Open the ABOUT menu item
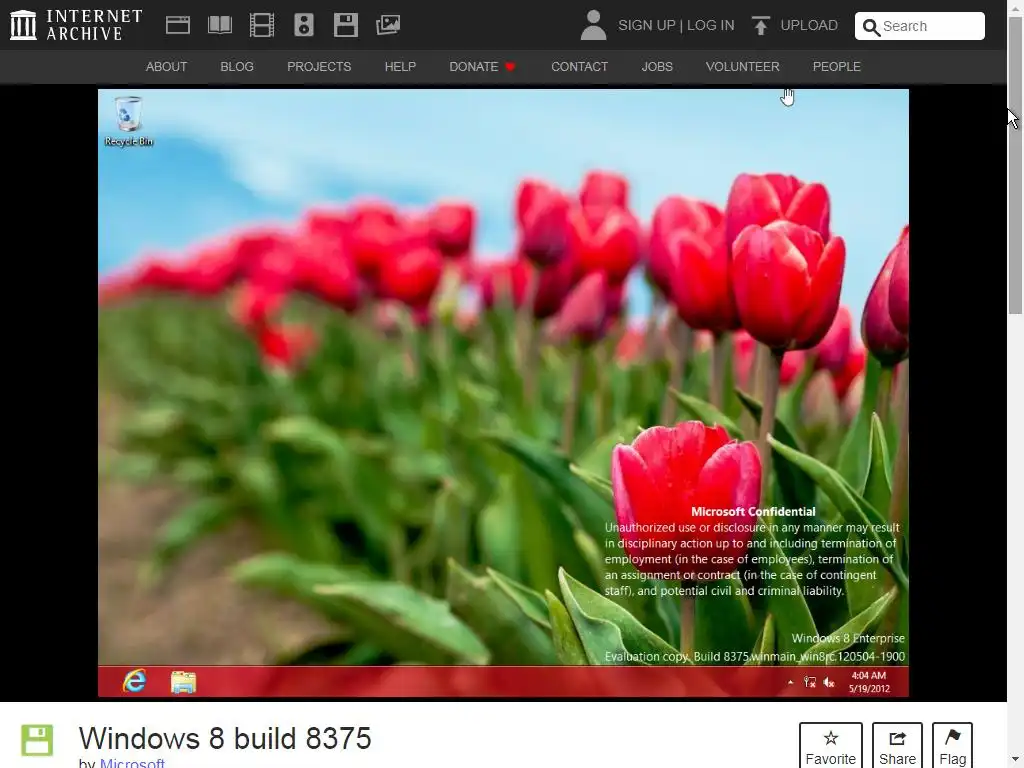 (x=167, y=67)
